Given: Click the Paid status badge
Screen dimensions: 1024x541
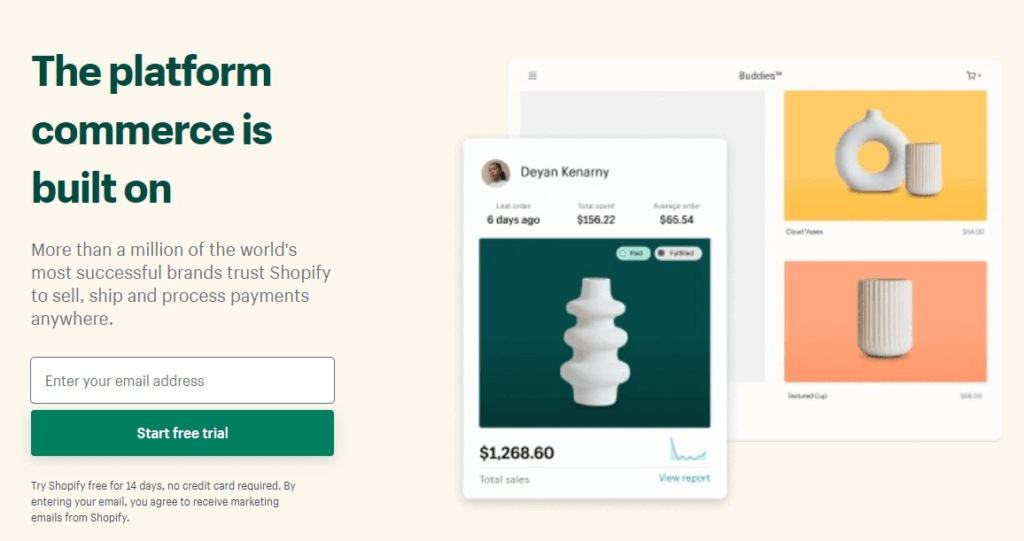Looking at the screenshot, I should click(632, 253).
